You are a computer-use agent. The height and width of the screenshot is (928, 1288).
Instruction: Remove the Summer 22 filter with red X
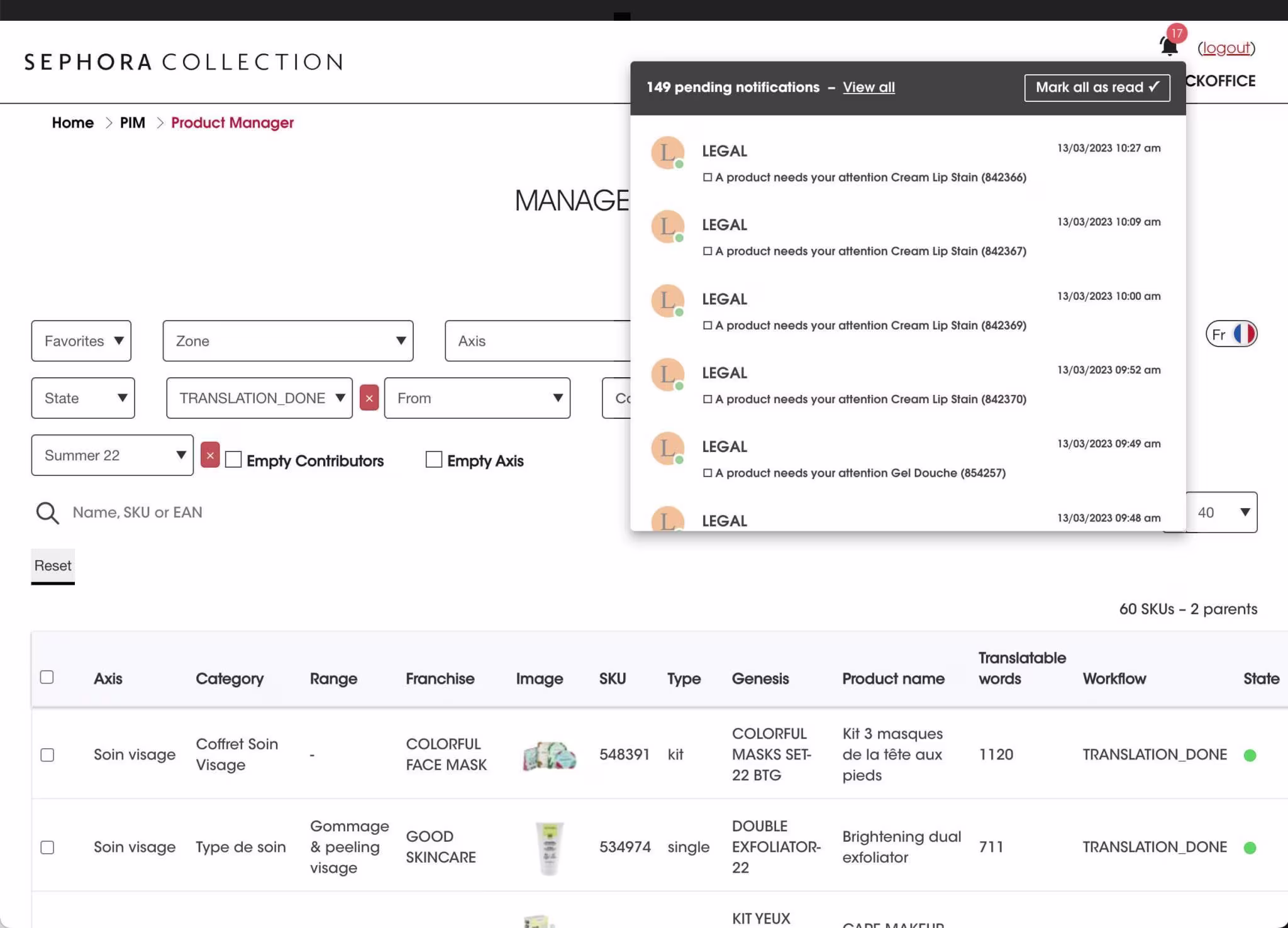[x=210, y=455]
